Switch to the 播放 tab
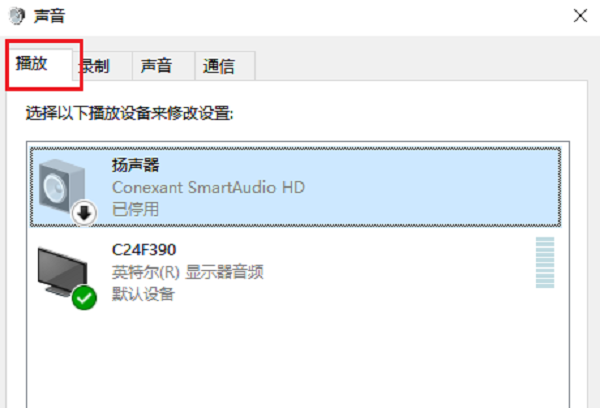The height and width of the screenshot is (408, 600). (32, 64)
